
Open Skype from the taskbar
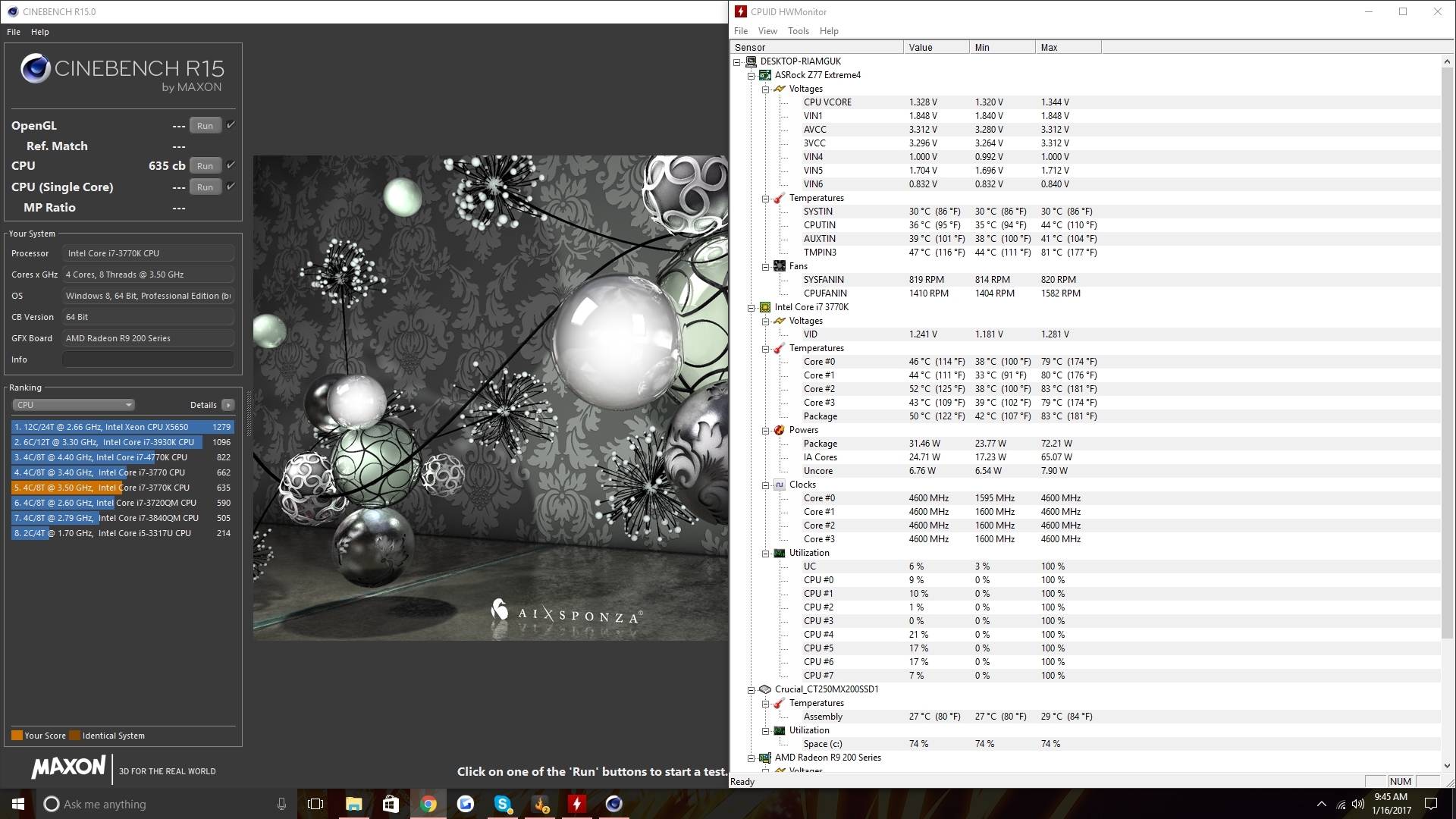(x=503, y=804)
